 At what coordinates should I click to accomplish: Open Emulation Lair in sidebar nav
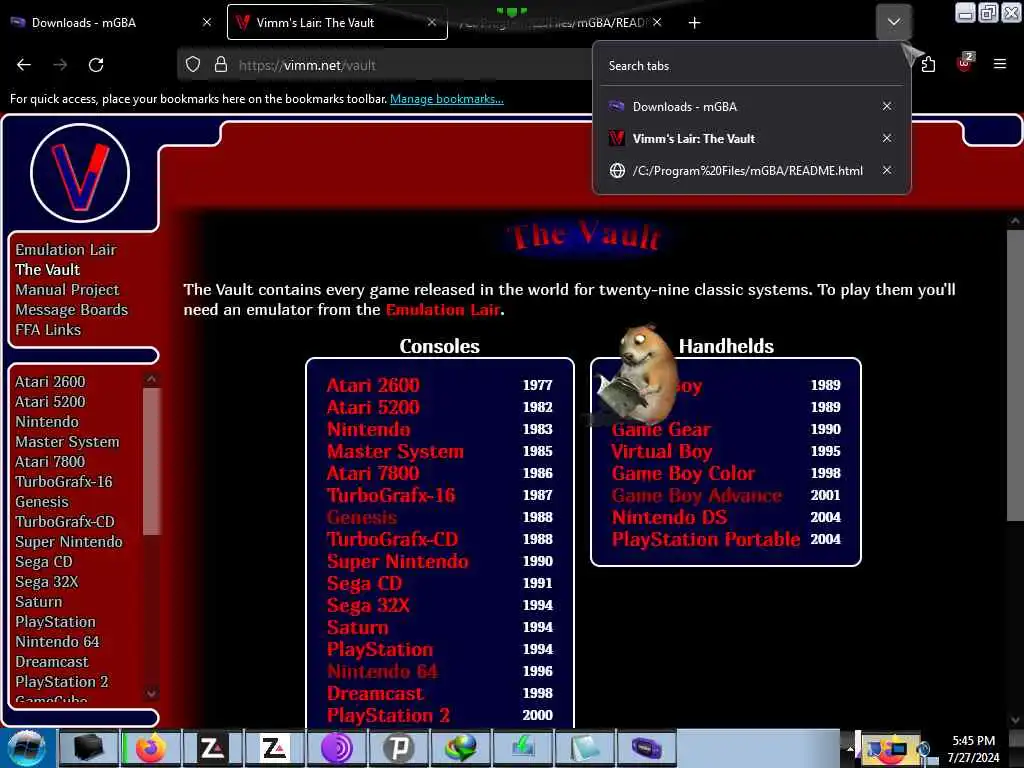click(x=65, y=249)
